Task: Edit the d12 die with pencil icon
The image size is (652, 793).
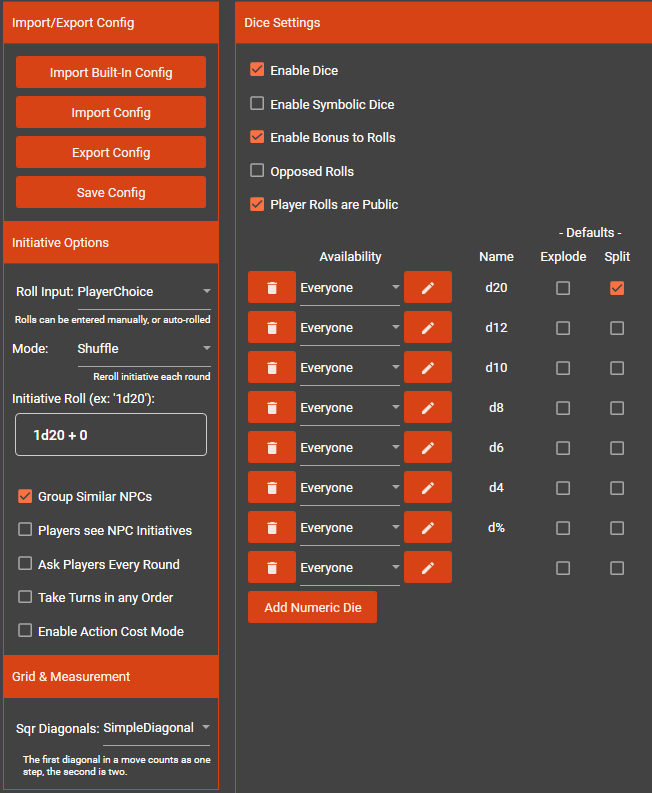Action: pyautogui.click(x=428, y=327)
